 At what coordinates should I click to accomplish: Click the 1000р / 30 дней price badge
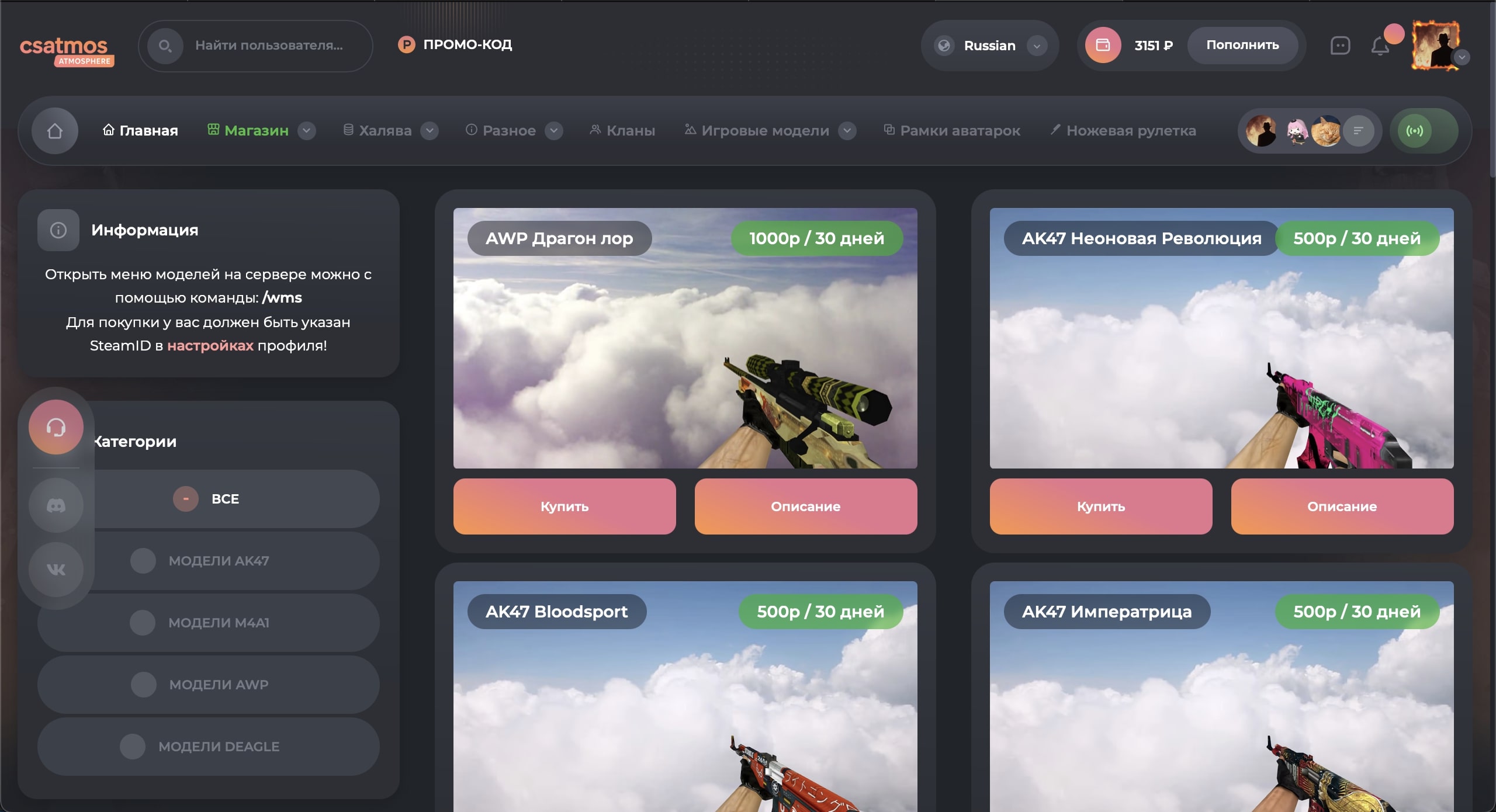[817, 238]
